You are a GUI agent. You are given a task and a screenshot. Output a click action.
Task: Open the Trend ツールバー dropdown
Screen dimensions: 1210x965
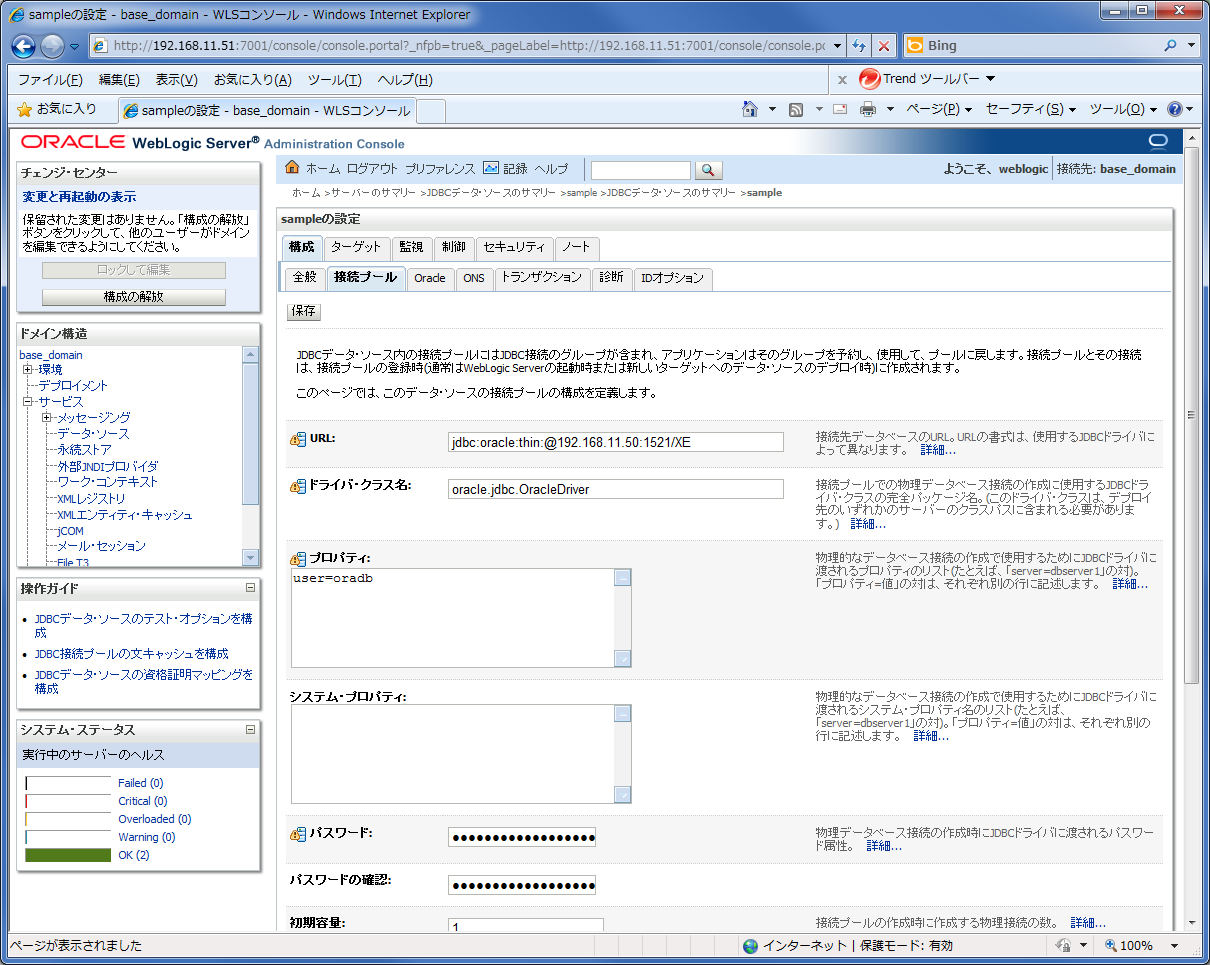[990, 79]
